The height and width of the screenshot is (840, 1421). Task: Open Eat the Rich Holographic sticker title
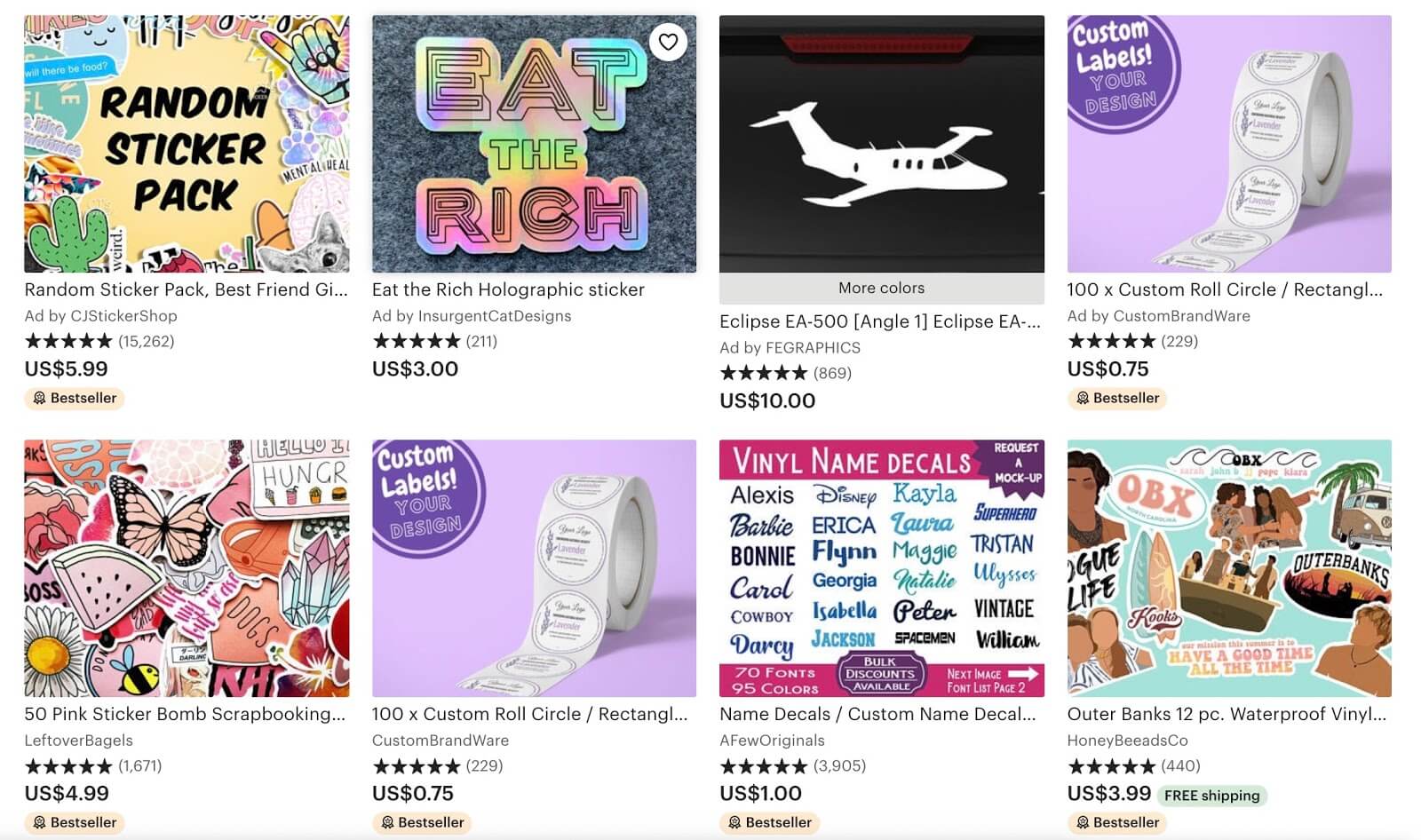tap(508, 289)
